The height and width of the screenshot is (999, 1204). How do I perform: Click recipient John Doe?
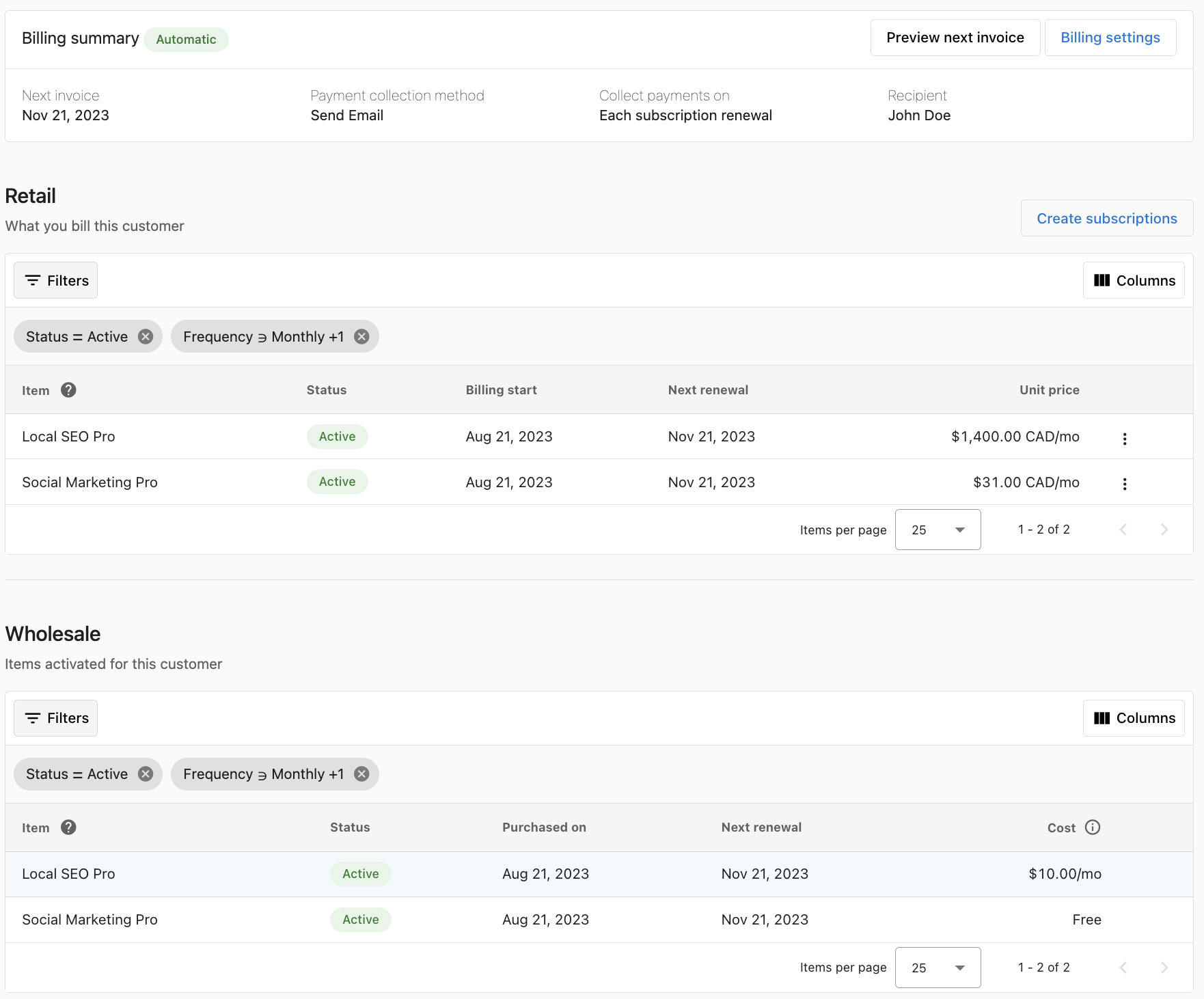tap(919, 115)
